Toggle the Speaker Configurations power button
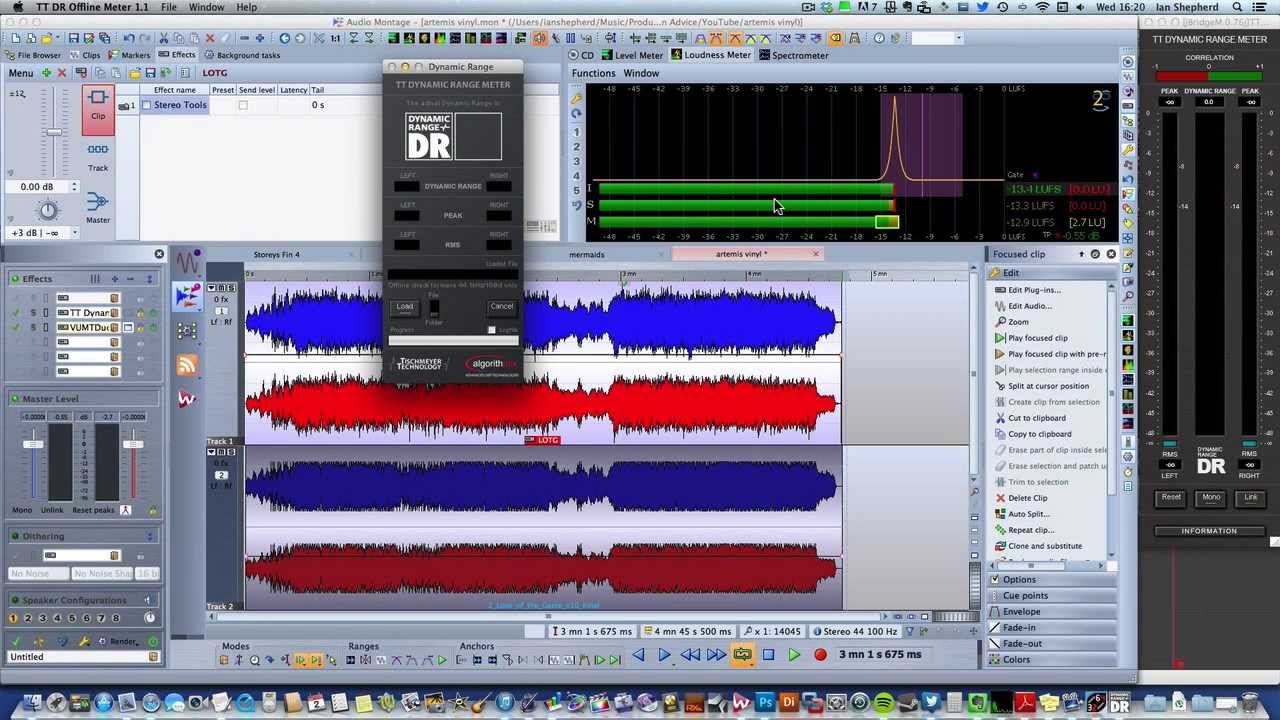Viewport: 1280px width, 720px height. (15, 600)
